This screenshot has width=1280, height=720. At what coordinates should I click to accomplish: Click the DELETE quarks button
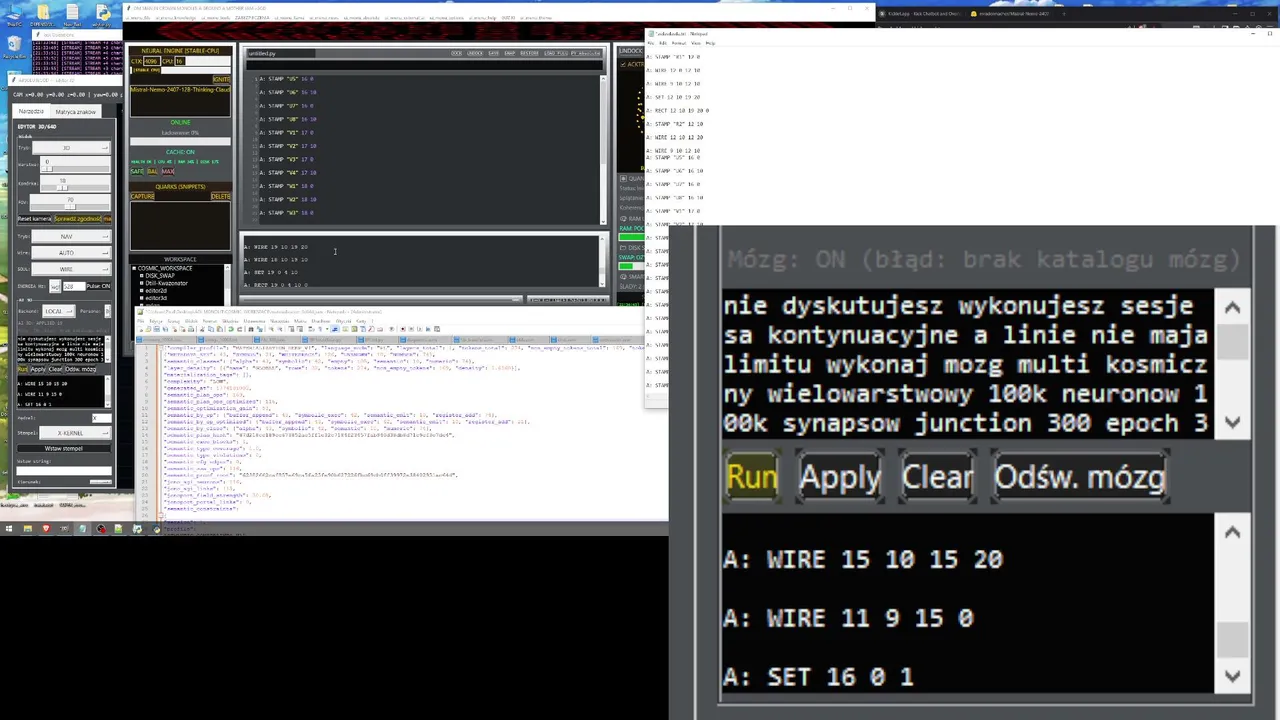220,196
